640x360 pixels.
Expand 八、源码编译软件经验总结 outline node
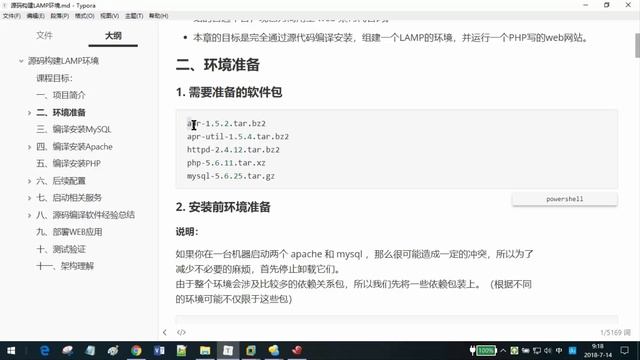click(29, 215)
